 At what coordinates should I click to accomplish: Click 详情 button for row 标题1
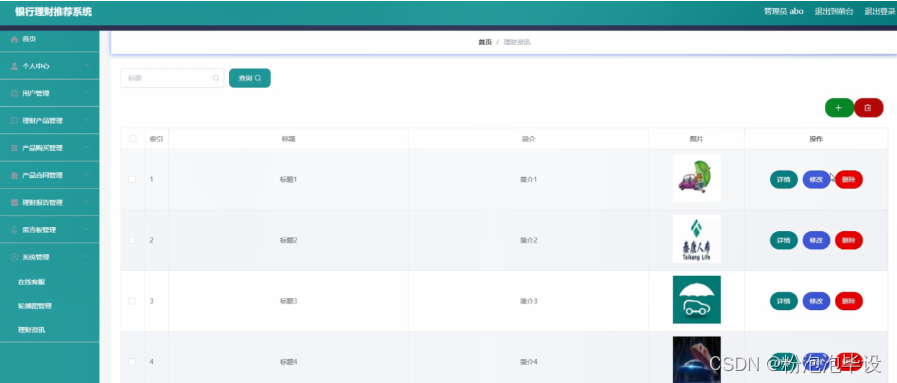coord(783,179)
